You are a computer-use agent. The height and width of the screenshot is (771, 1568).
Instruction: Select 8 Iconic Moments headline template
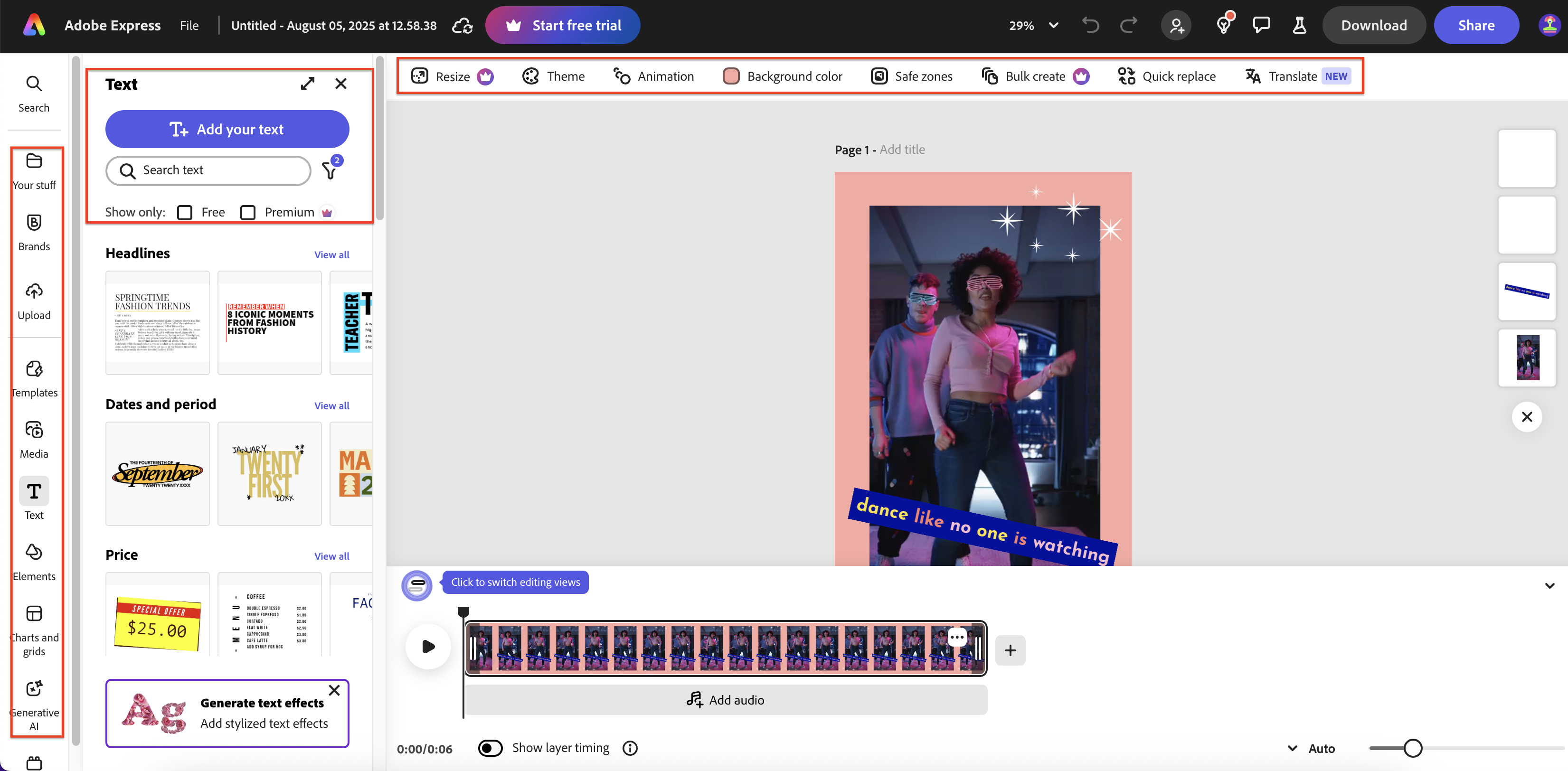click(270, 322)
